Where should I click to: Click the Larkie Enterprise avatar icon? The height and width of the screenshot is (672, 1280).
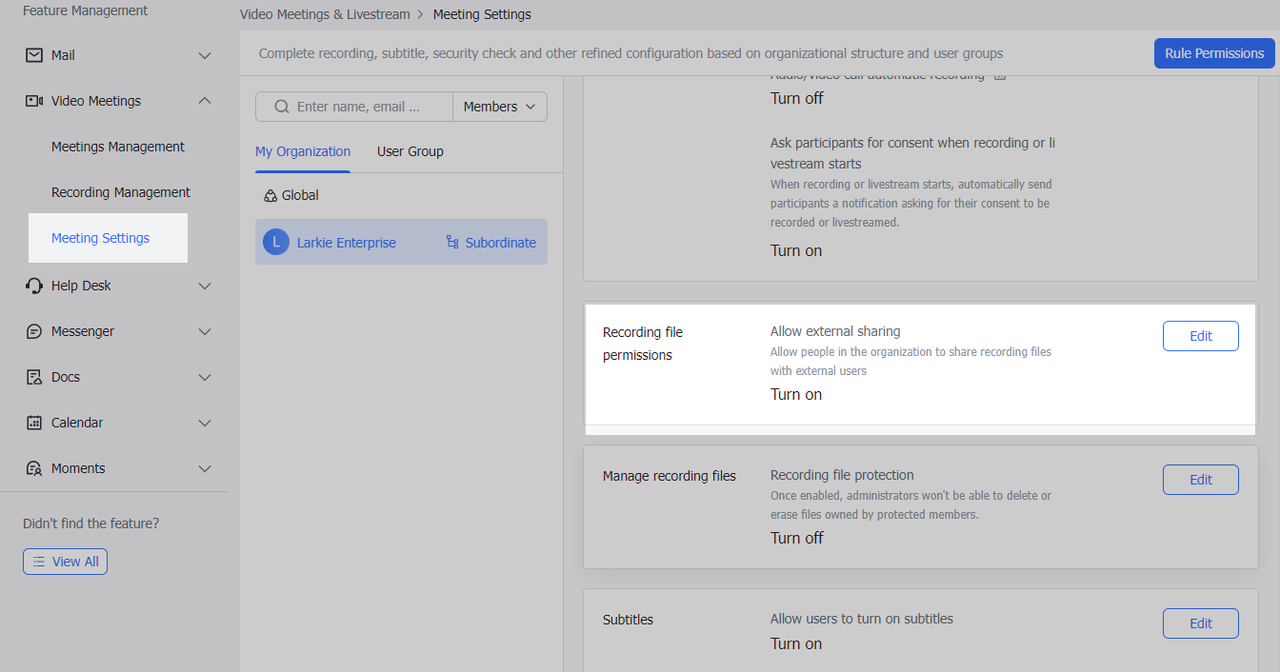275,242
